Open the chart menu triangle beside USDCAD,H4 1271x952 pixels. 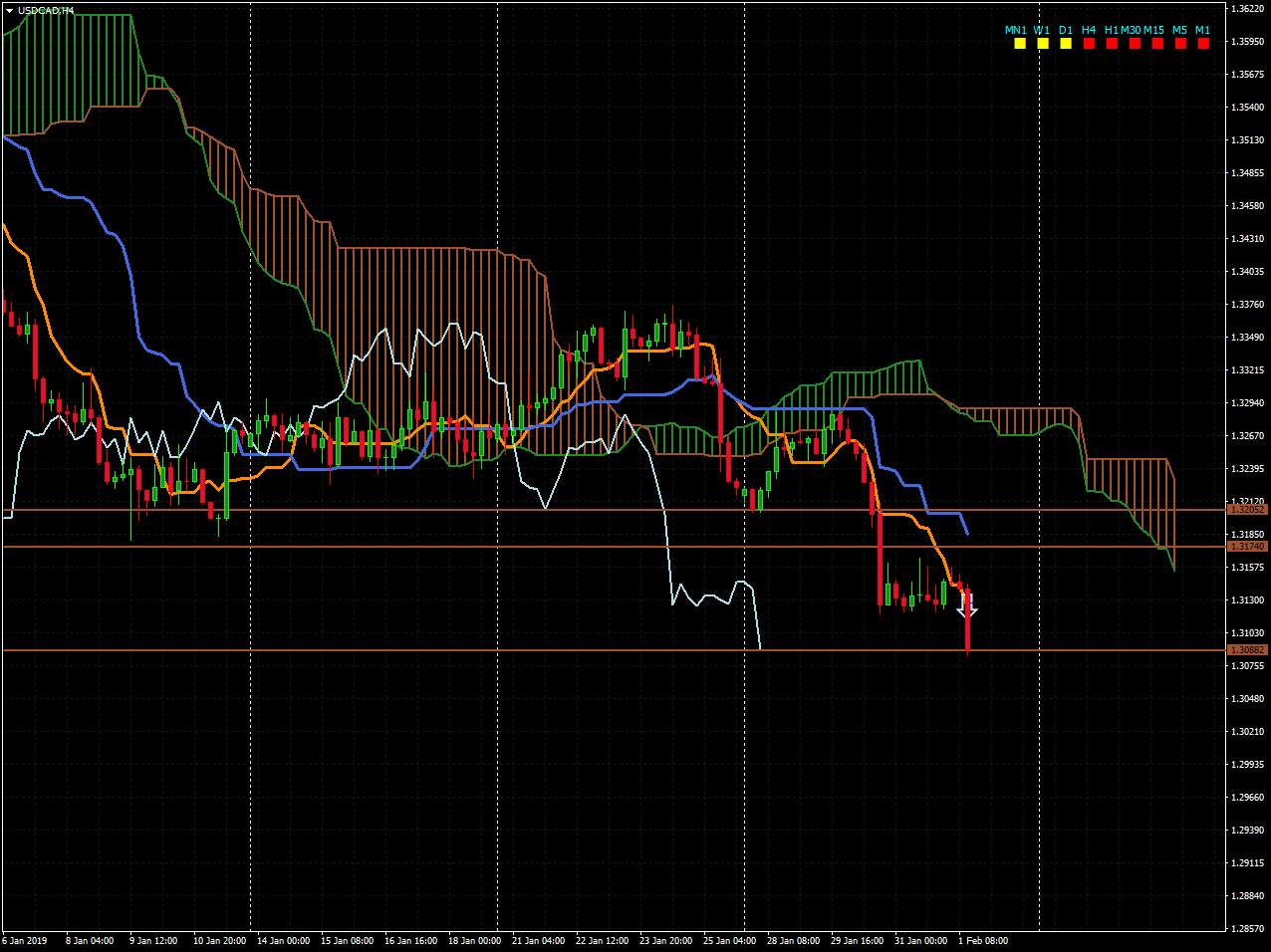pos(9,11)
